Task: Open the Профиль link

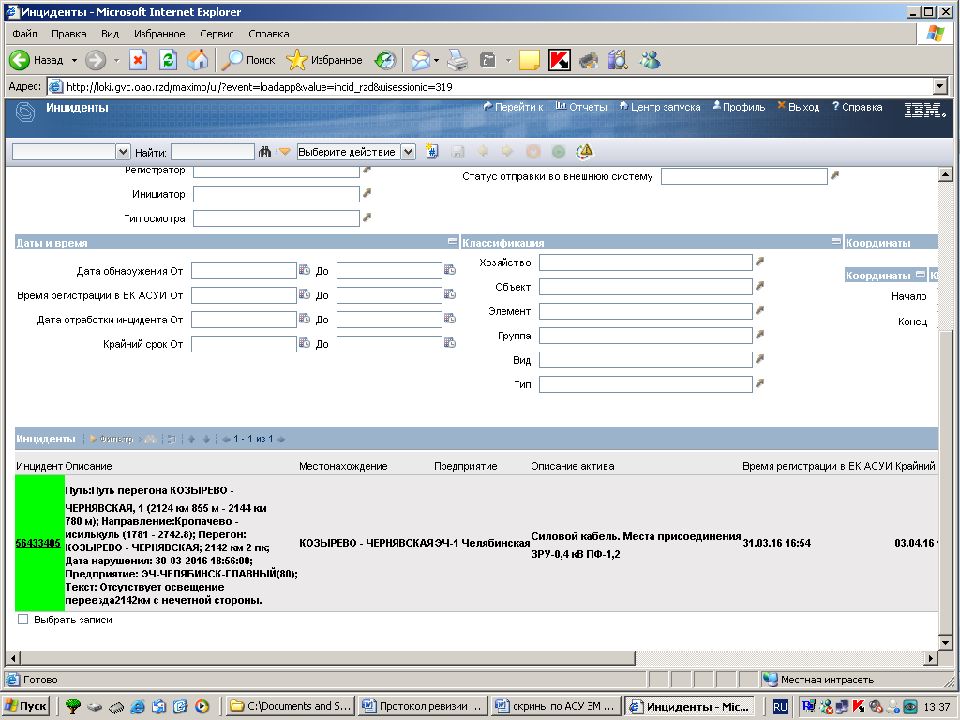Action: click(739, 107)
